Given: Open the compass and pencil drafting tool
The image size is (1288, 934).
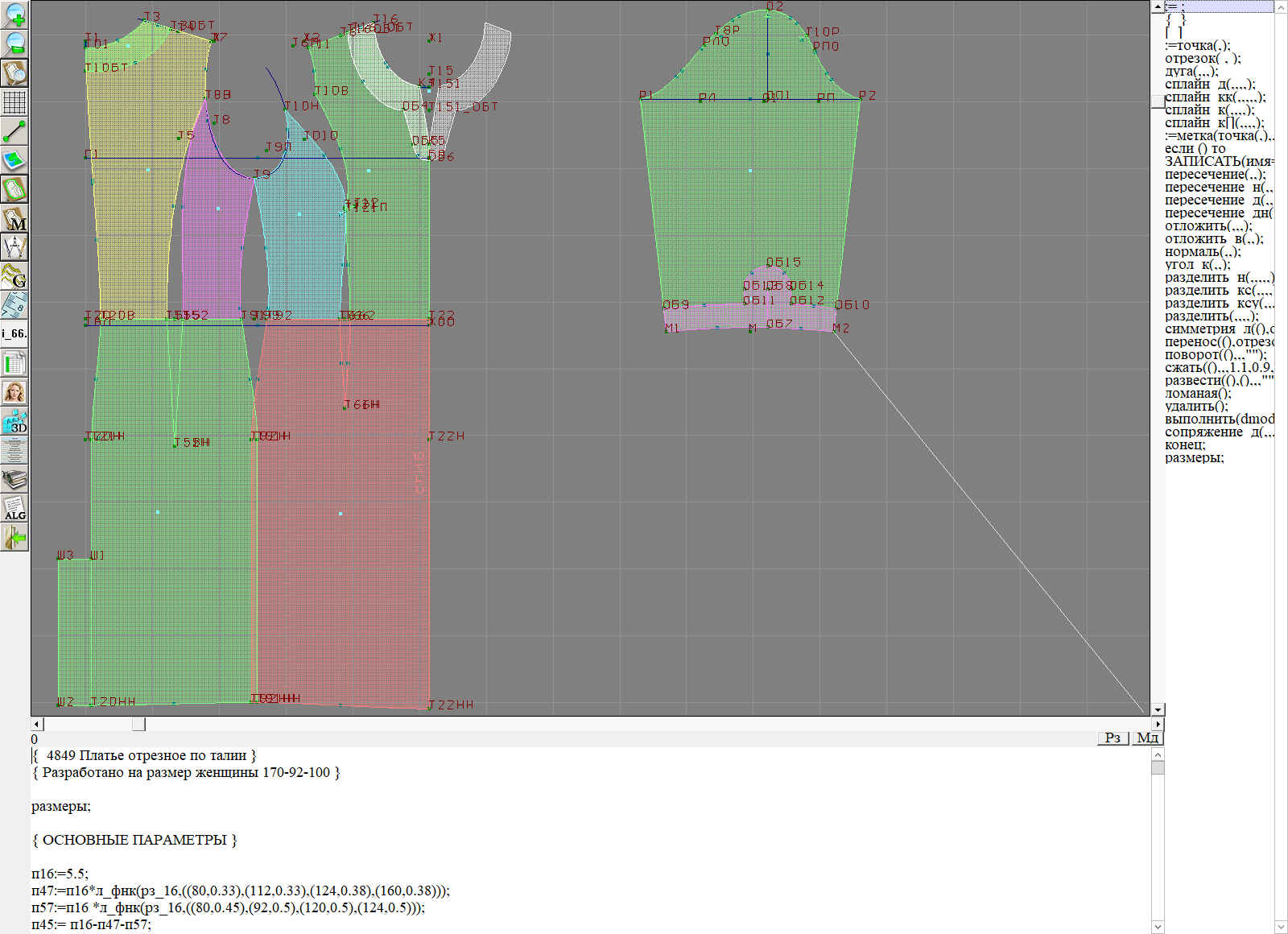Looking at the screenshot, I should [x=14, y=247].
